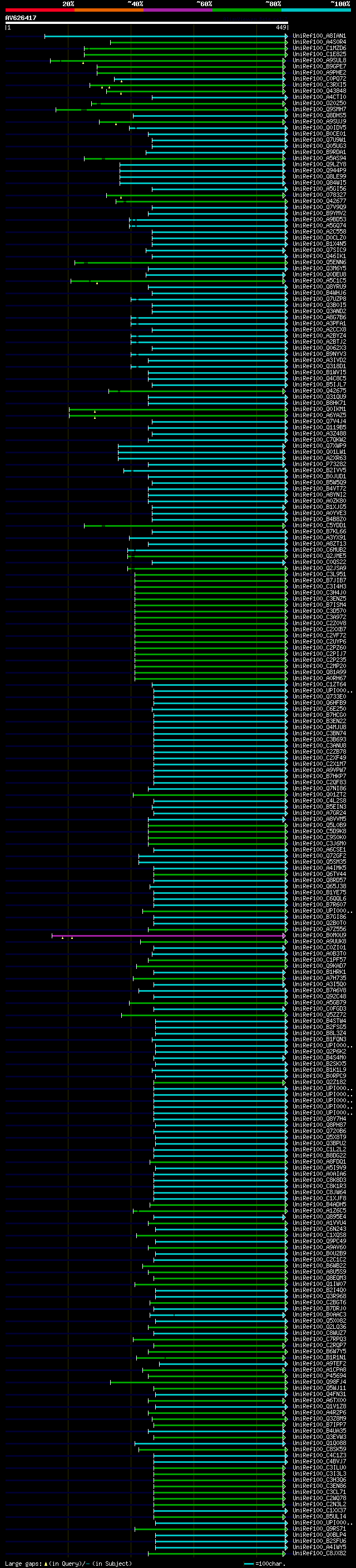Click the green ~80% identity legend bar
This screenshot has height=1568, width=356.
tap(247, 10)
